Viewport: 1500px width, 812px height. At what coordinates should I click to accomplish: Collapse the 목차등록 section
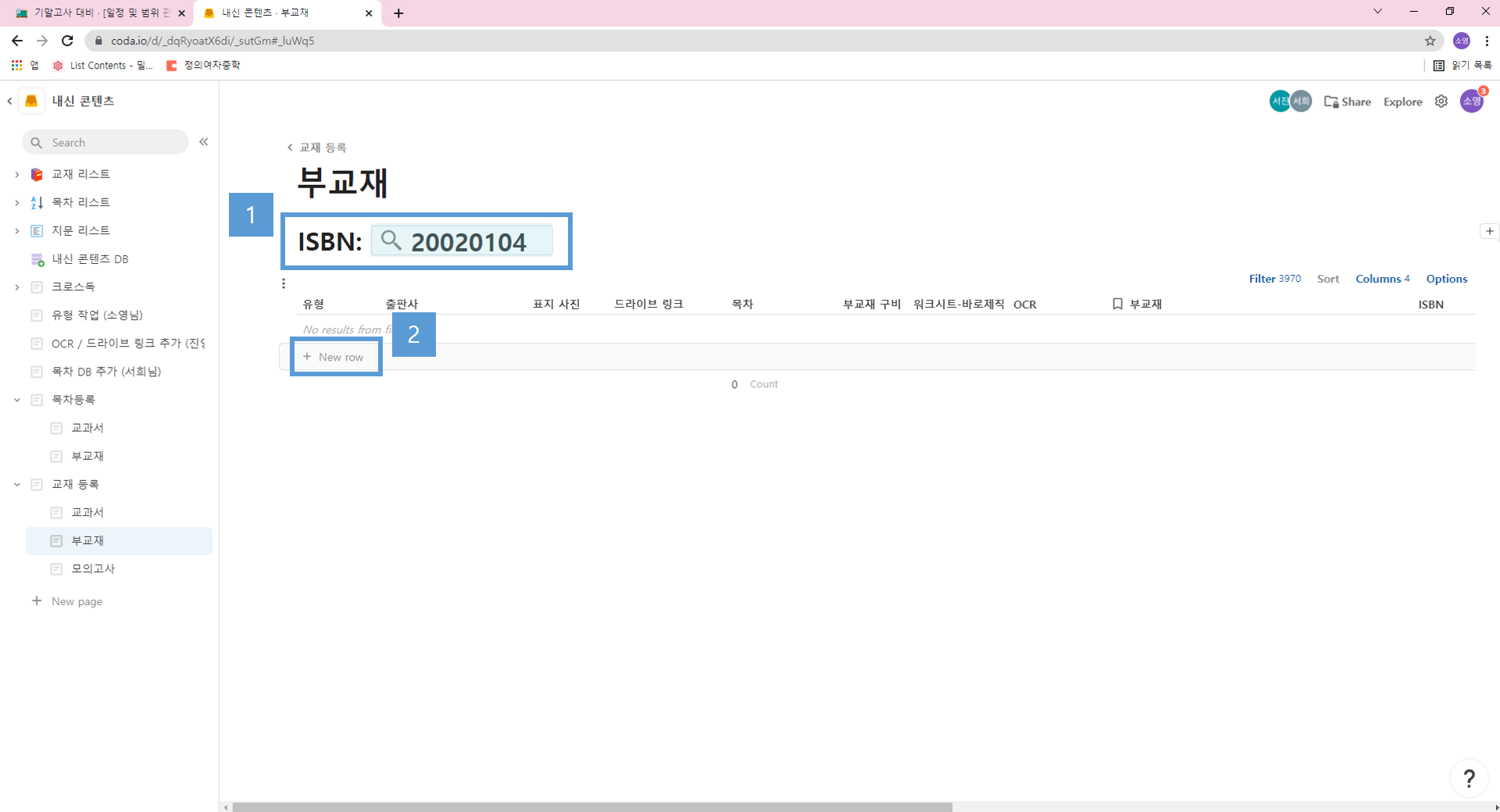click(x=16, y=400)
